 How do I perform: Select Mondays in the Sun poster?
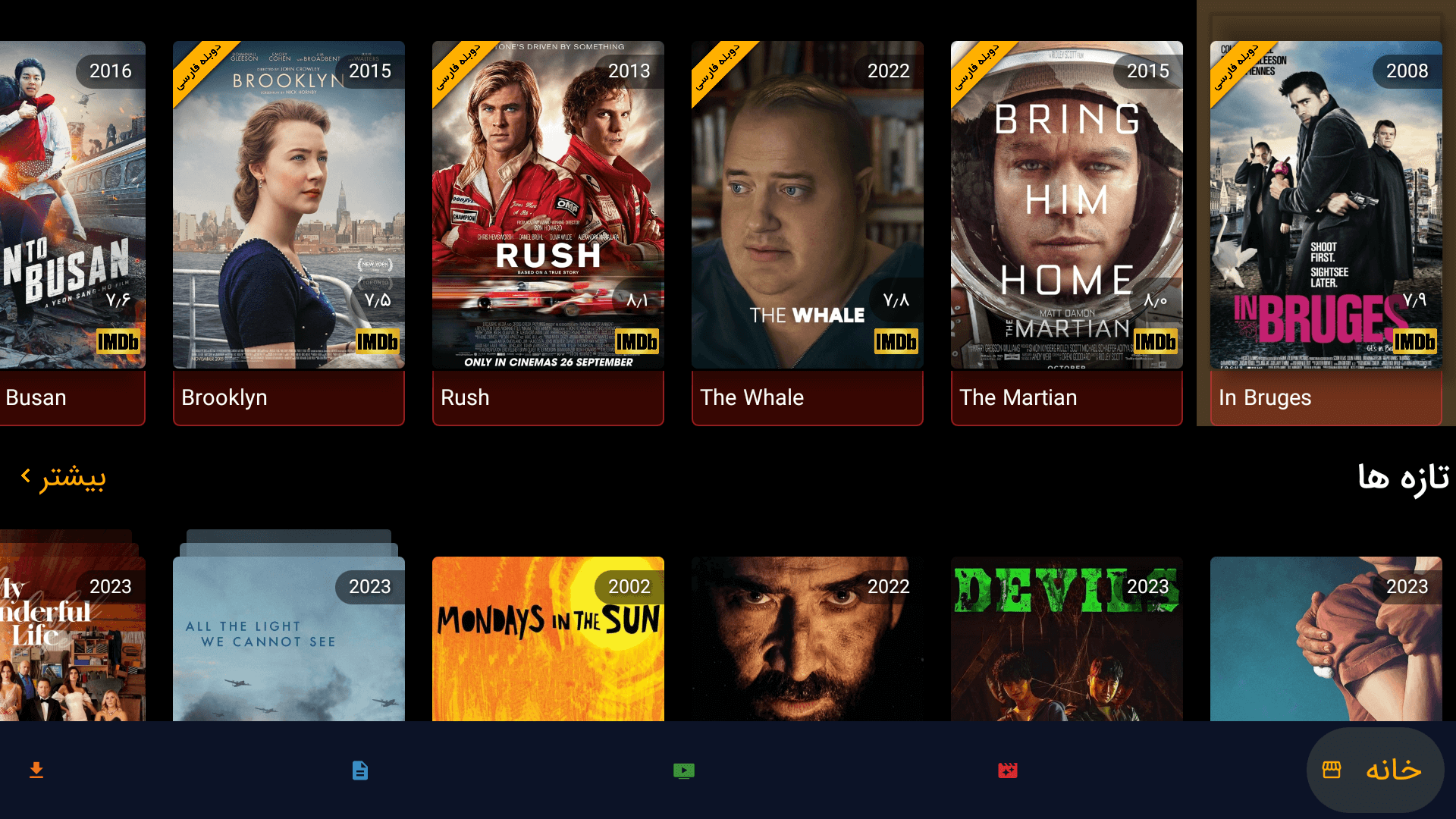[548, 639]
